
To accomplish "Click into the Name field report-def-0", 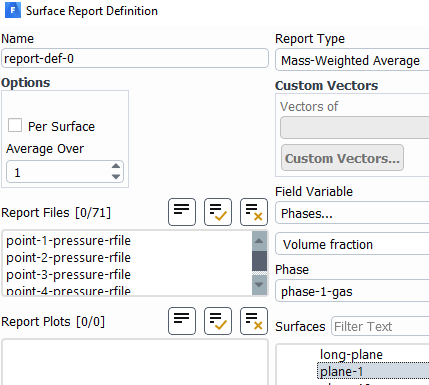I will pos(135,59).
